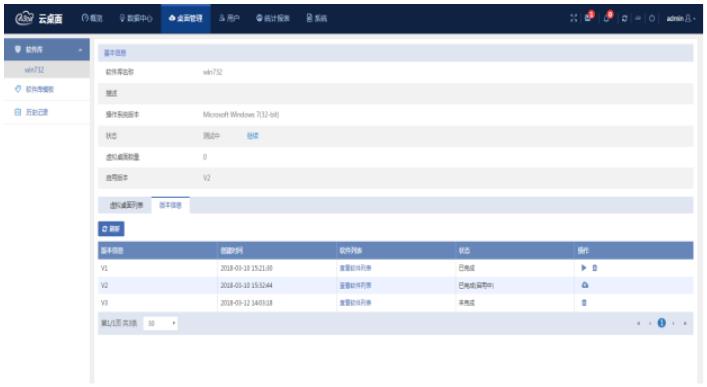Screen dimensions: 707x387
Task: Toggle fullscreen with the expand arrows icon
Action: pyautogui.click(x=574, y=18)
